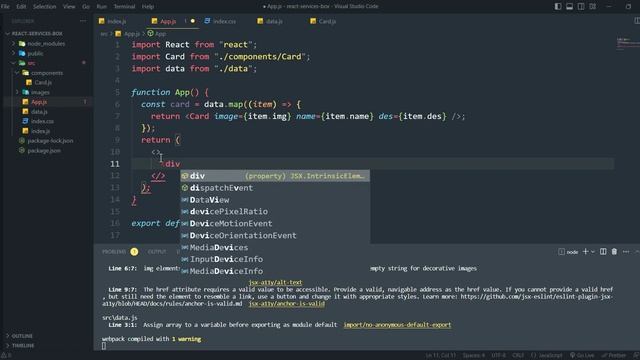Image resolution: width=640 pixels, height=360 pixels.
Task: Toggle secondary sidebar layout icon
Action: 581,7
